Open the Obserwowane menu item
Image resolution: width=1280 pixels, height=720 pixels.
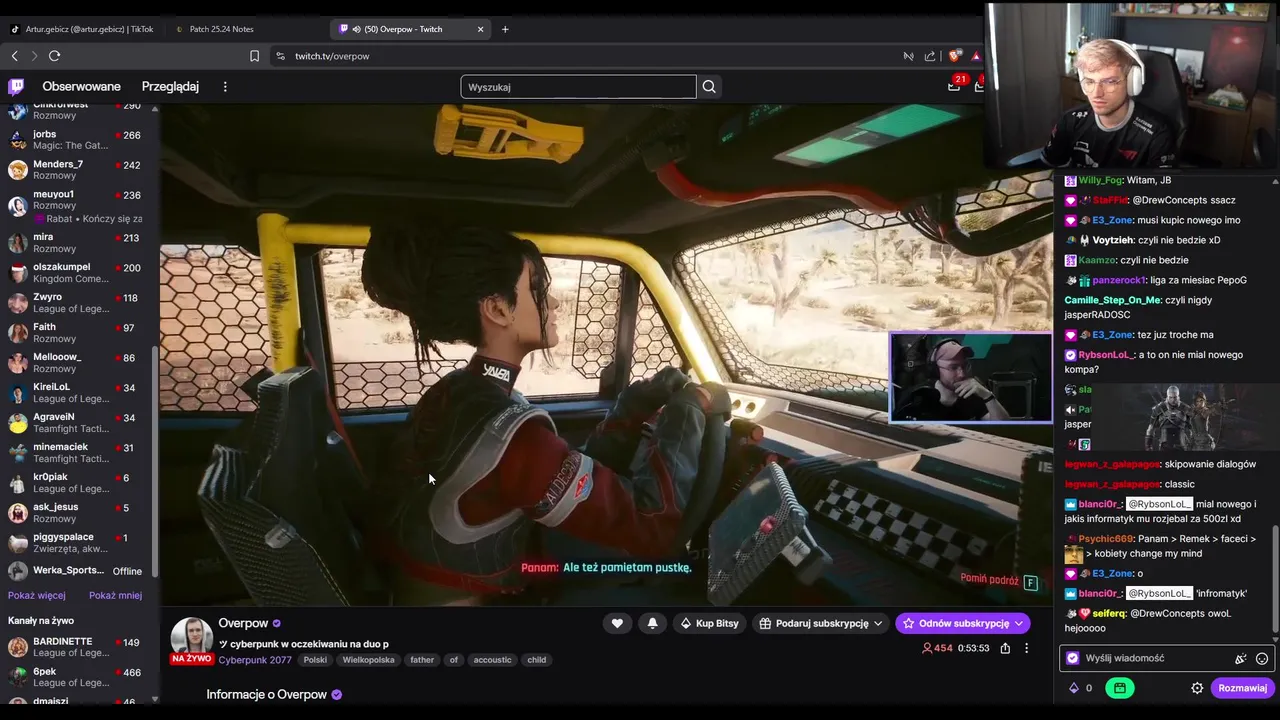(x=81, y=87)
